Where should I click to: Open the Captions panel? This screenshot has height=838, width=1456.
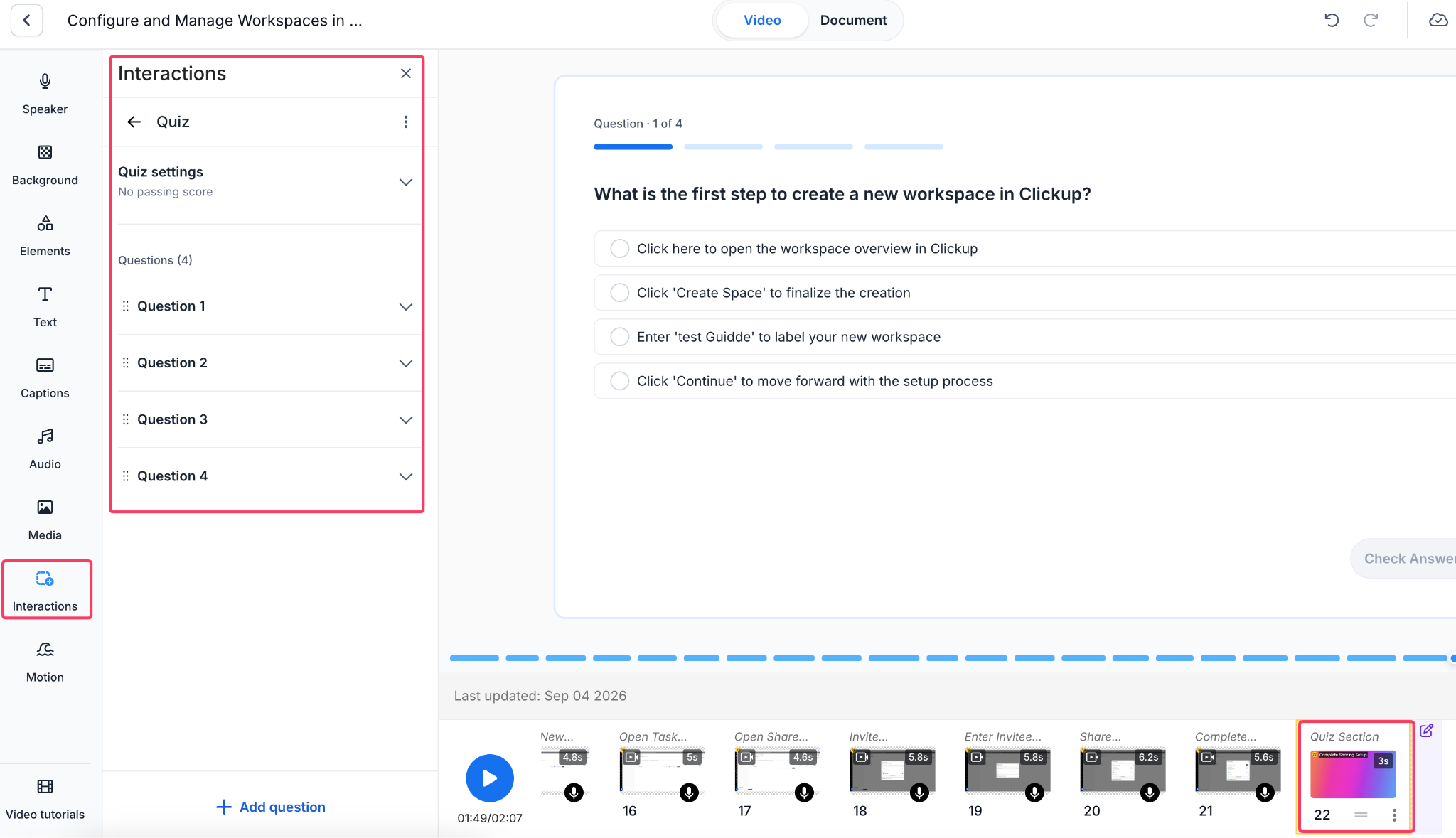[x=45, y=378]
